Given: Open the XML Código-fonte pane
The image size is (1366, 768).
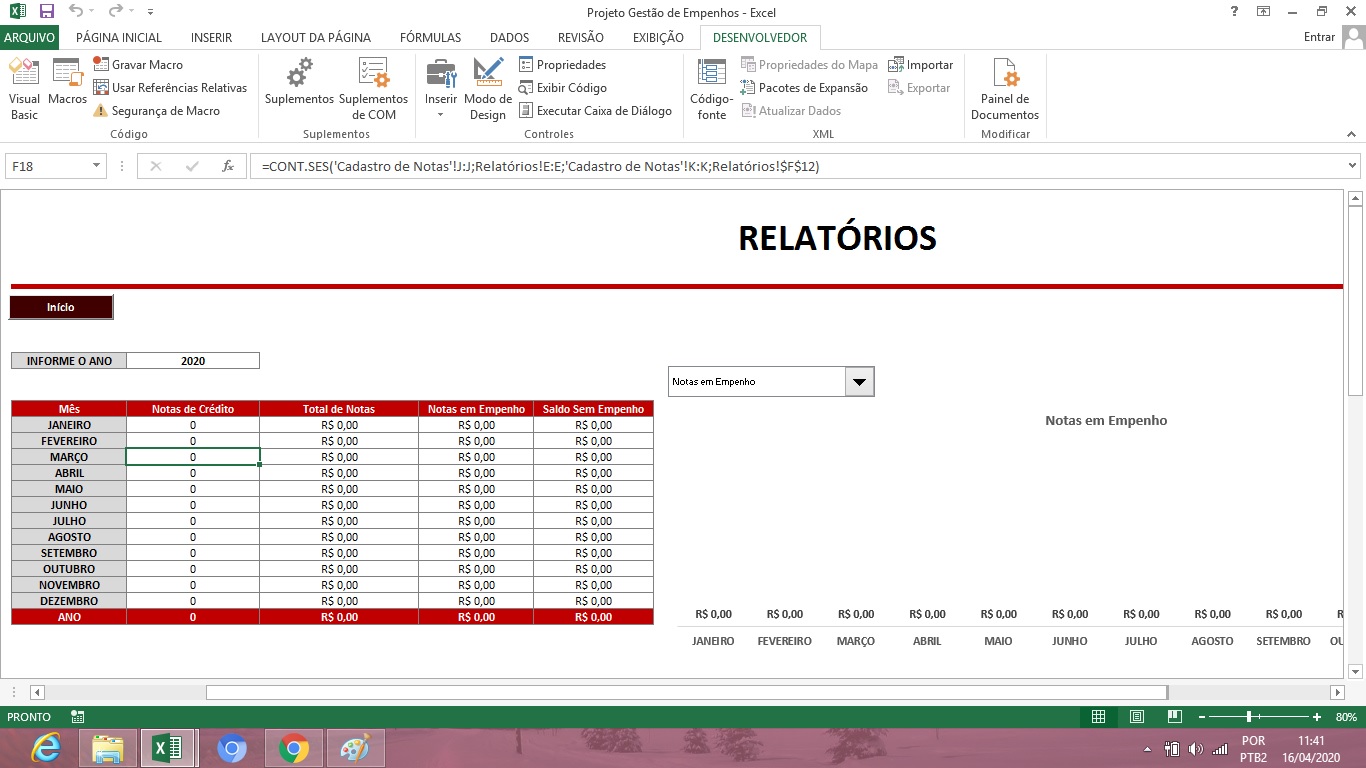Looking at the screenshot, I should click(x=712, y=89).
